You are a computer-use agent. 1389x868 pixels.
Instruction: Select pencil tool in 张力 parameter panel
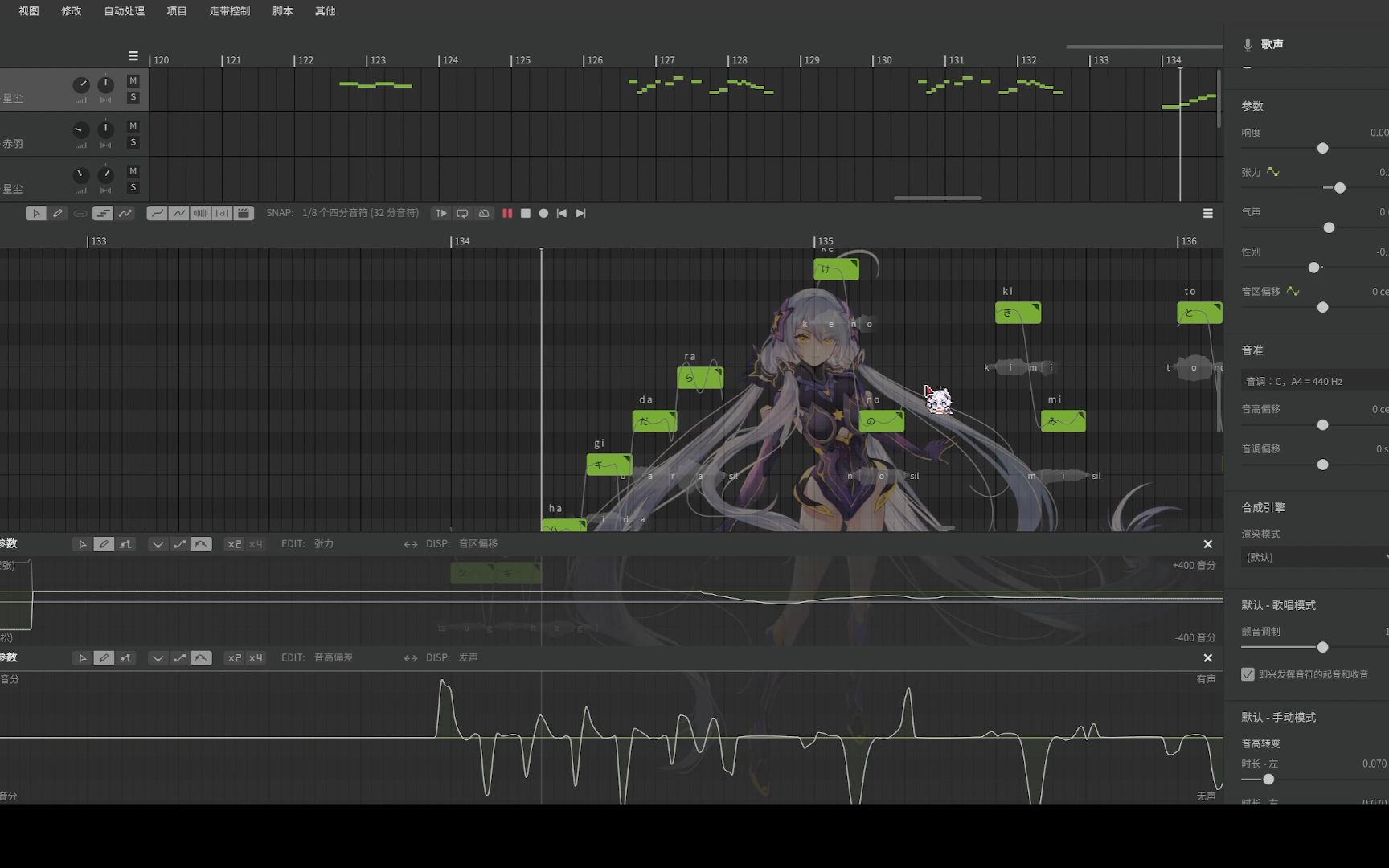pyautogui.click(x=104, y=544)
